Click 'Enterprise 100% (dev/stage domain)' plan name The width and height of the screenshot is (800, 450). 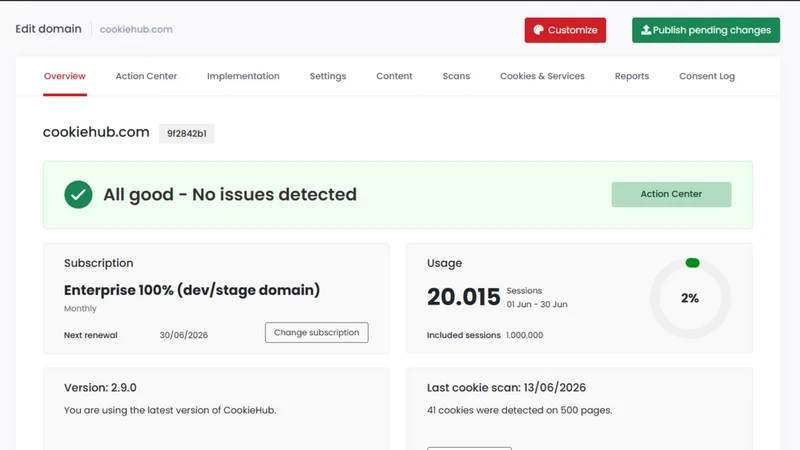tap(192, 290)
